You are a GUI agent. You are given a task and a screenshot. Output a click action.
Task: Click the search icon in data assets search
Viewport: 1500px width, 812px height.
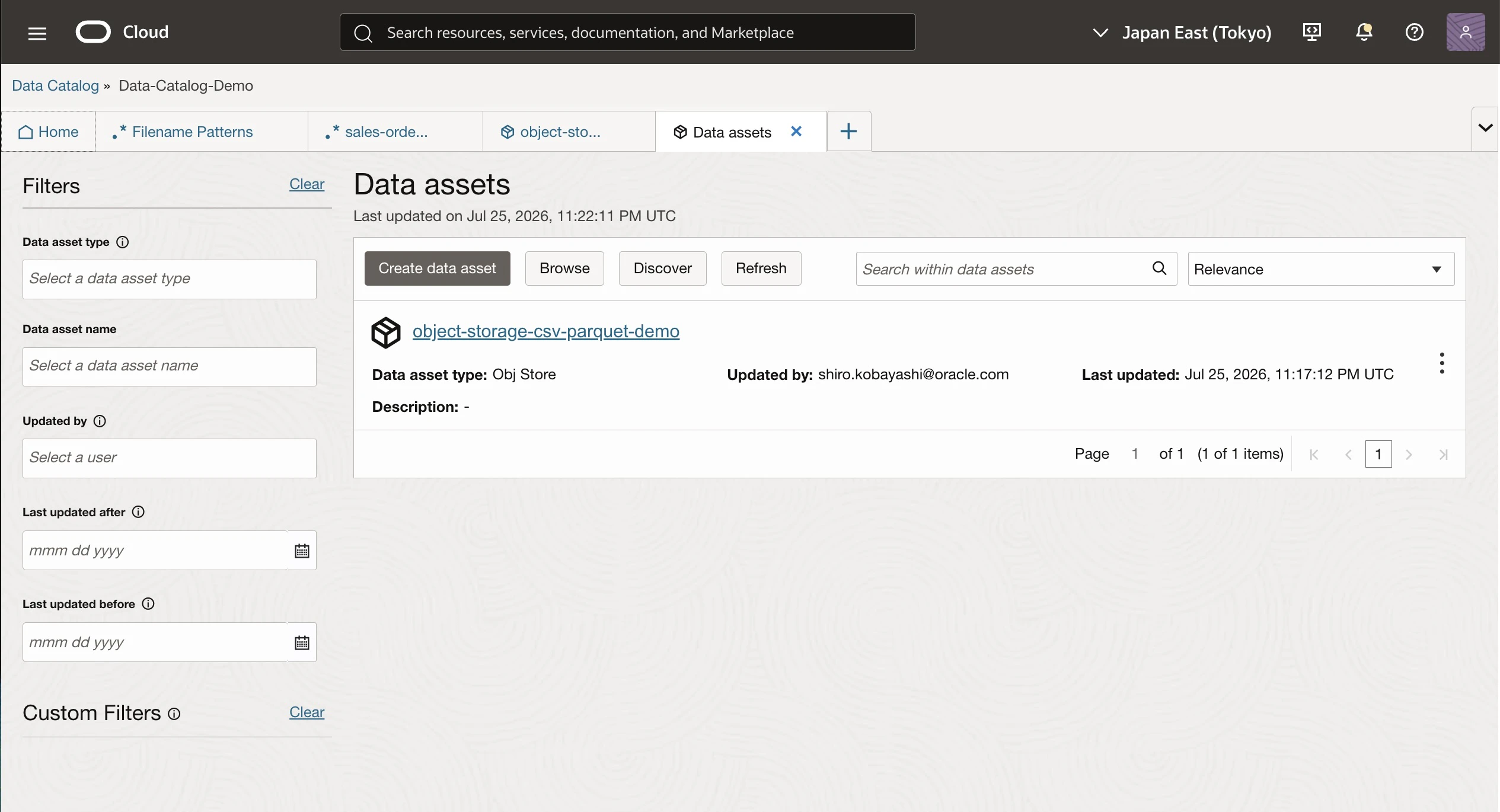1159,268
